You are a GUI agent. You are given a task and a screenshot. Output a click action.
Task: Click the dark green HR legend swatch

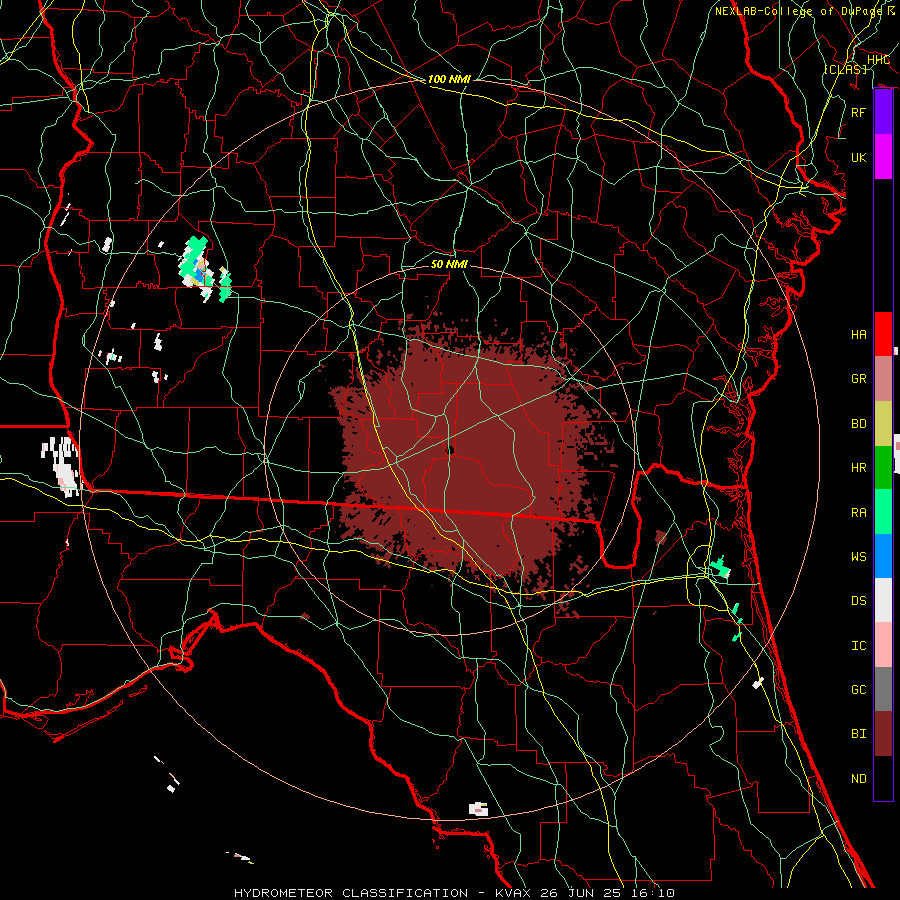point(883,468)
